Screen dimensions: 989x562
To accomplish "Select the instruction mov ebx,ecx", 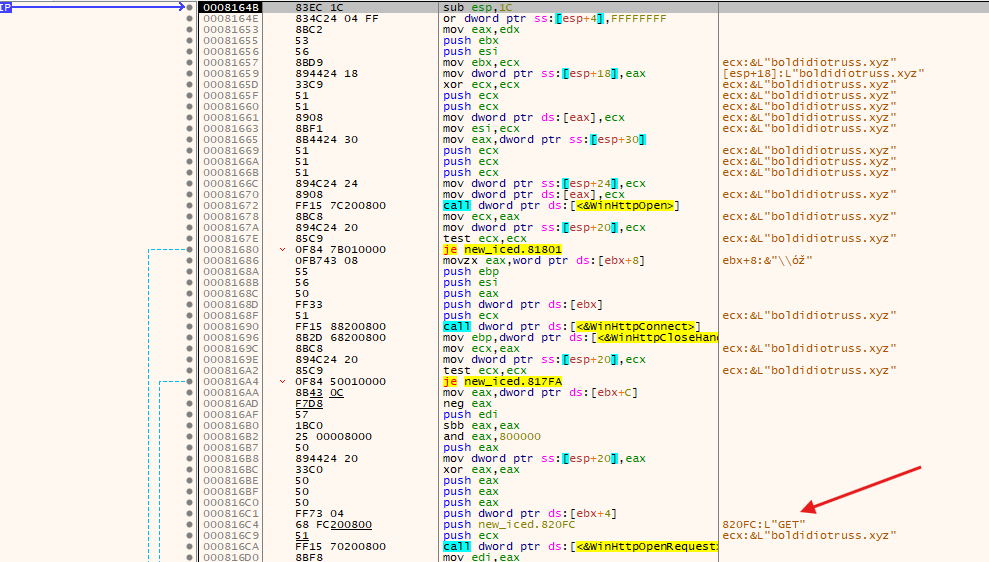I will pos(481,62).
